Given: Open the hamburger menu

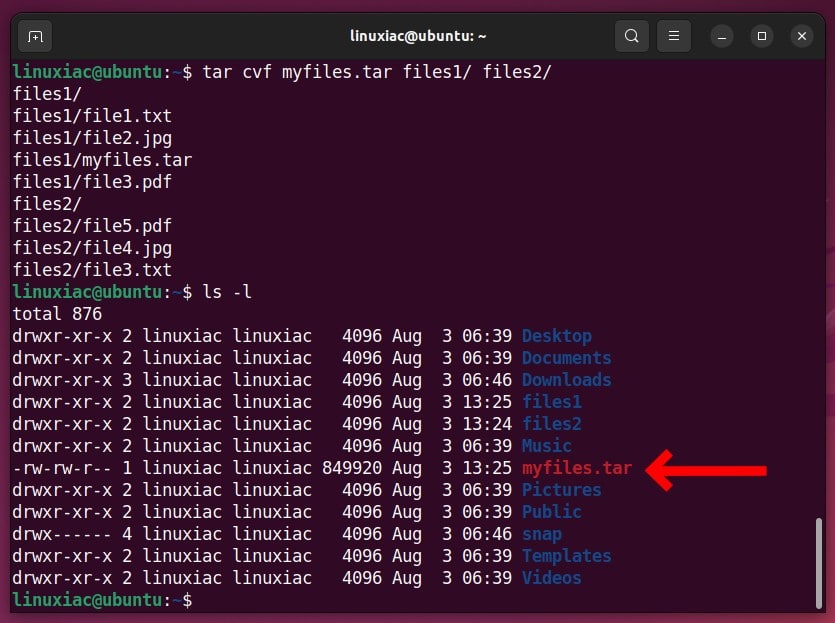Looking at the screenshot, I should [x=674, y=36].
